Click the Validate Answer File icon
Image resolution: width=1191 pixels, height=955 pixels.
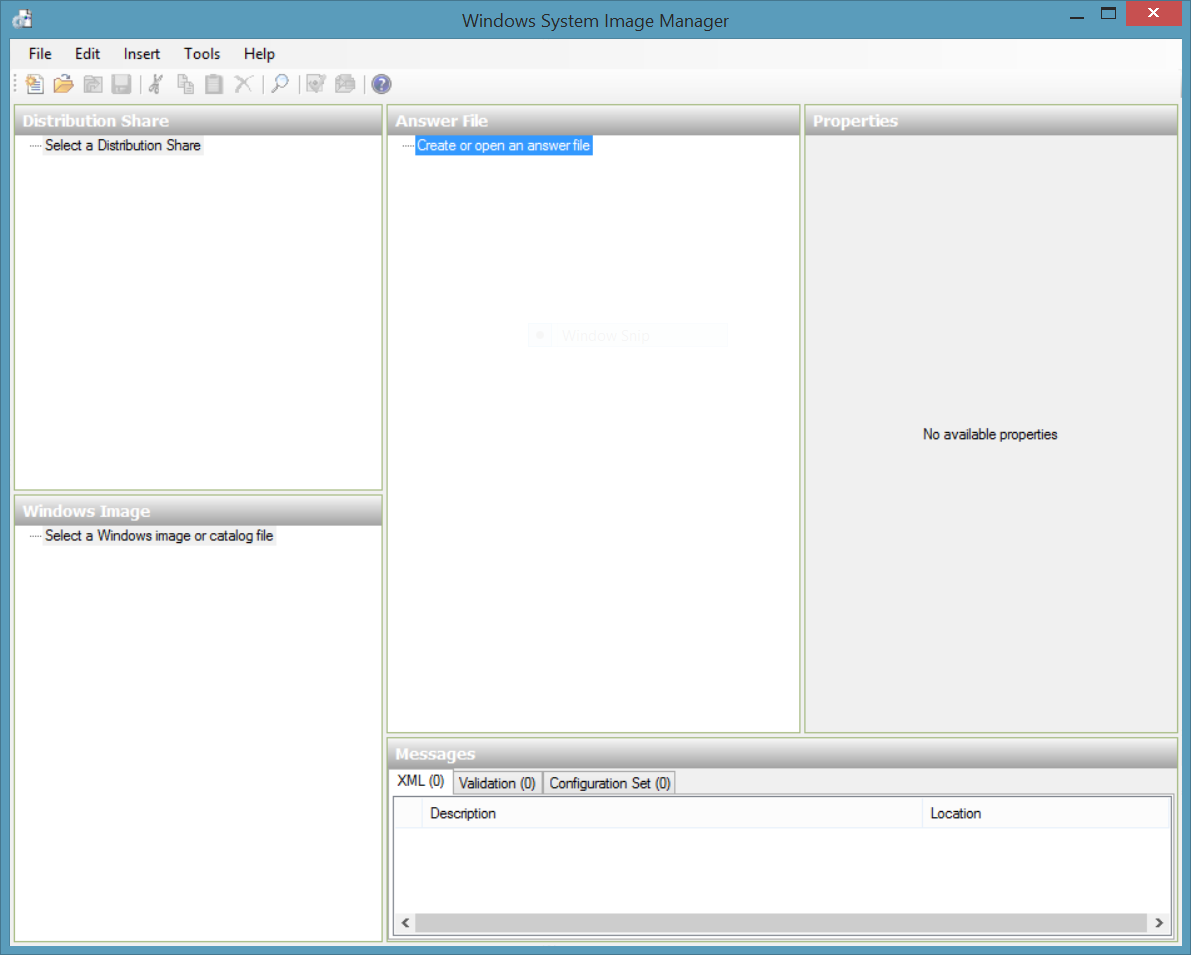click(316, 84)
